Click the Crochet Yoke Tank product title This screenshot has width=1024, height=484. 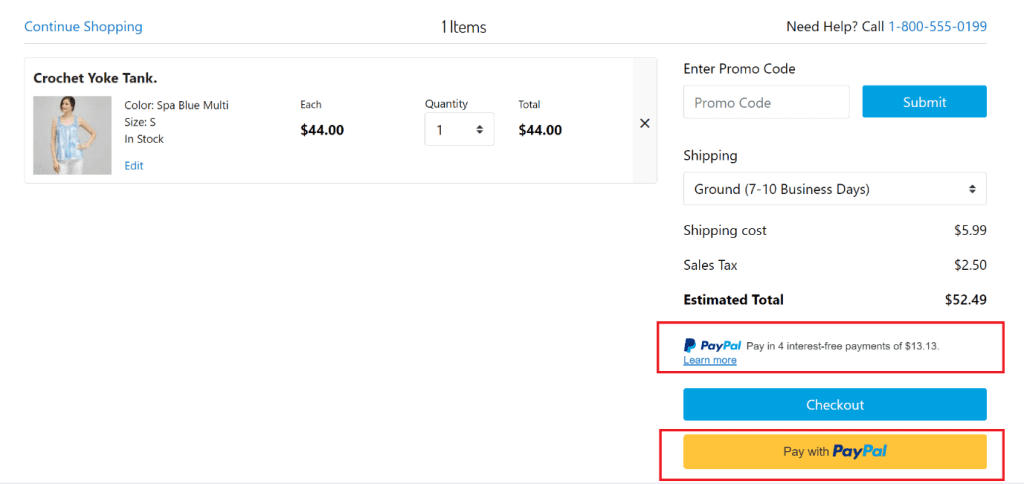click(95, 78)
